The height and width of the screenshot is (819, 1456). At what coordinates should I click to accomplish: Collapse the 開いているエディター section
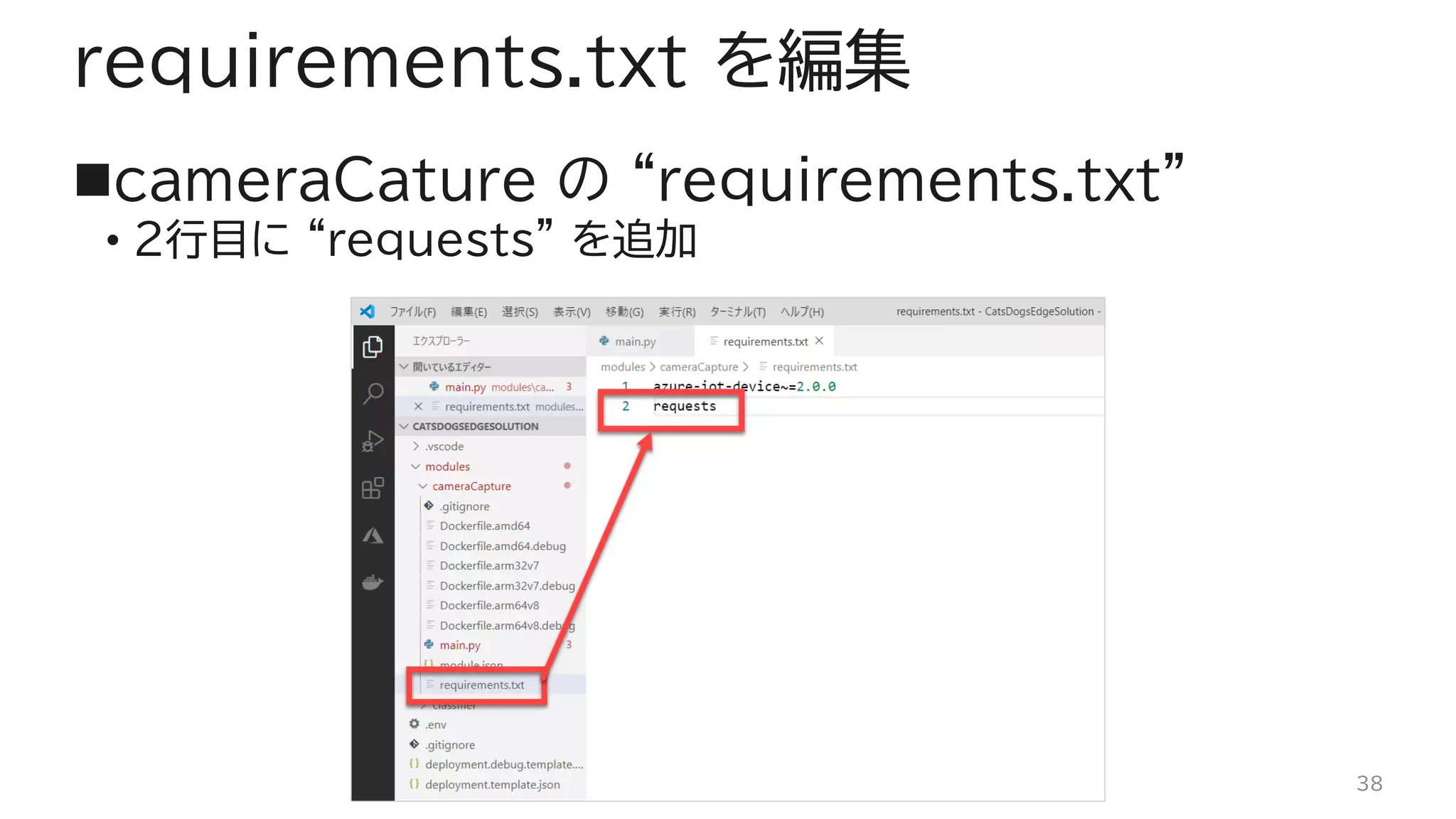point(491,367)
